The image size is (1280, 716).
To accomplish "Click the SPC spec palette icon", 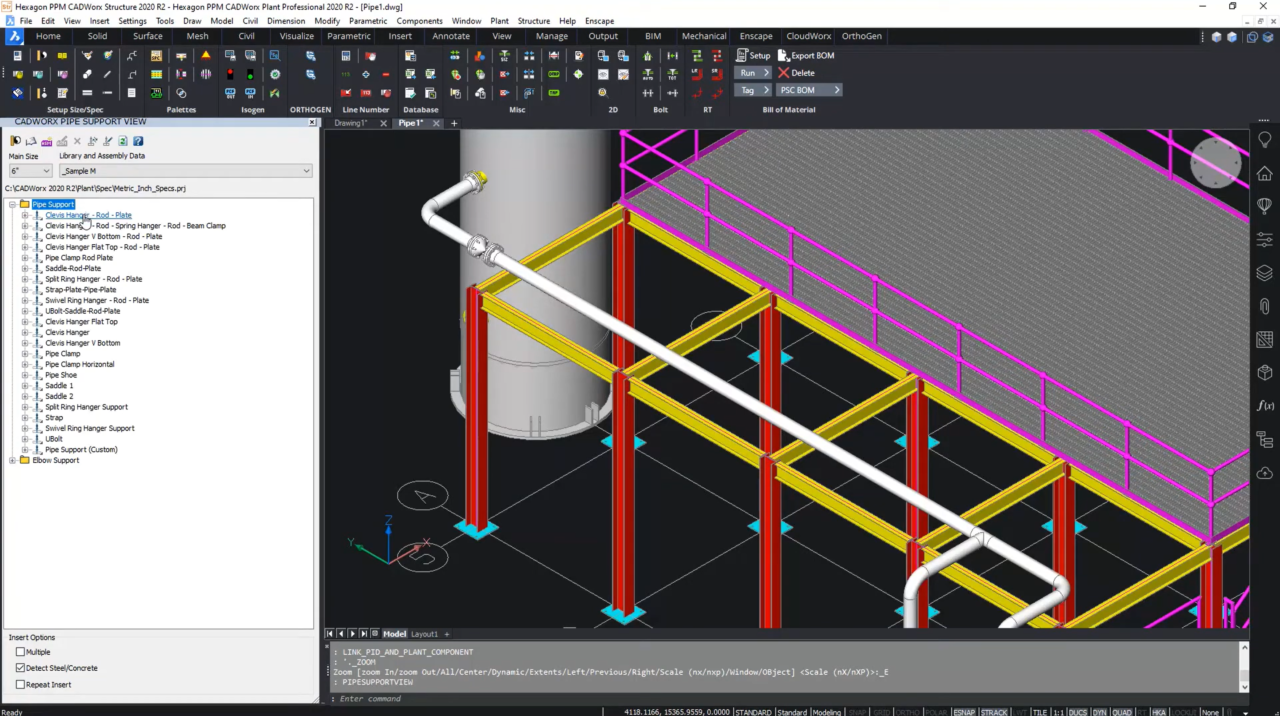I will coord(156,55).
